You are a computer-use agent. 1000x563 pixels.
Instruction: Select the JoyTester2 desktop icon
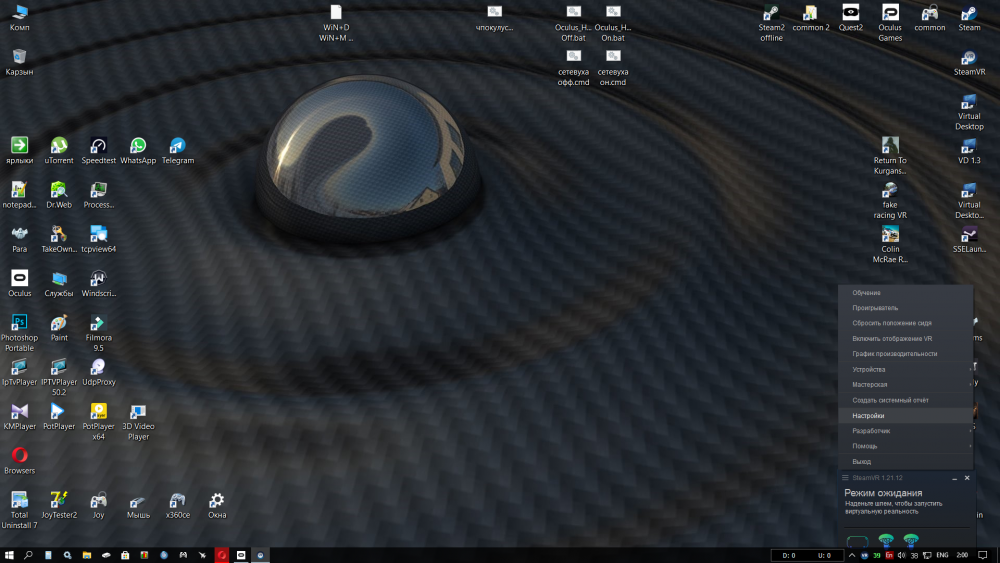click(59, 505)
